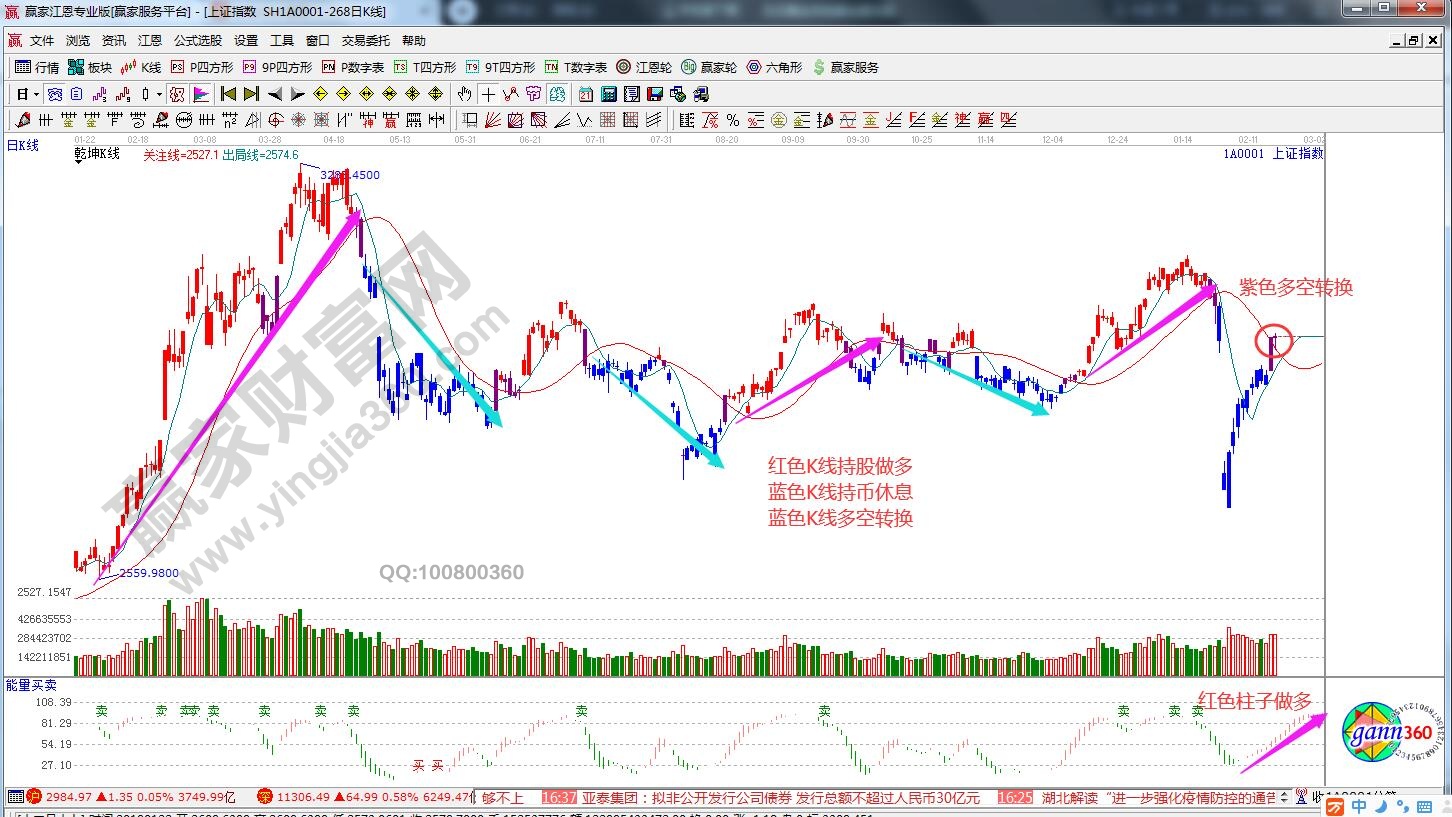Viewport: 1452px width, 817px height.
Task: Toggle the K线 chart mode button
Action: (141, 67)
